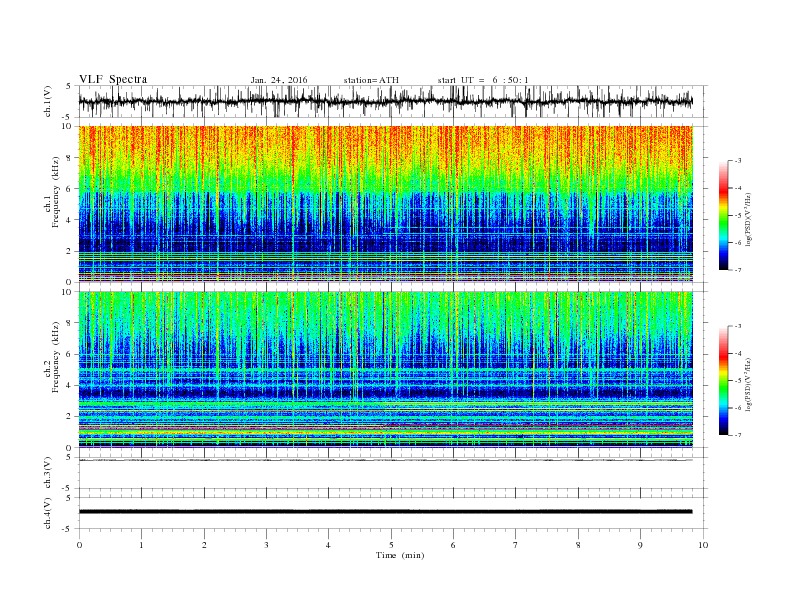Image resolution: width=792 pixels, height=612 pixels.
Task: Click the ch.1 voltage waveform trace
Action: pos(385,101)
